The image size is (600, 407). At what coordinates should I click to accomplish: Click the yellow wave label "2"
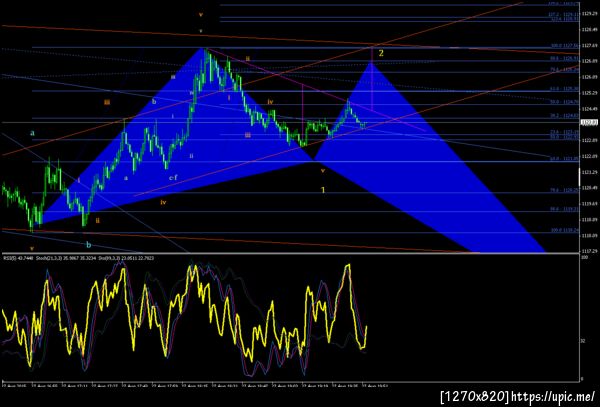(x=381, y=53)
